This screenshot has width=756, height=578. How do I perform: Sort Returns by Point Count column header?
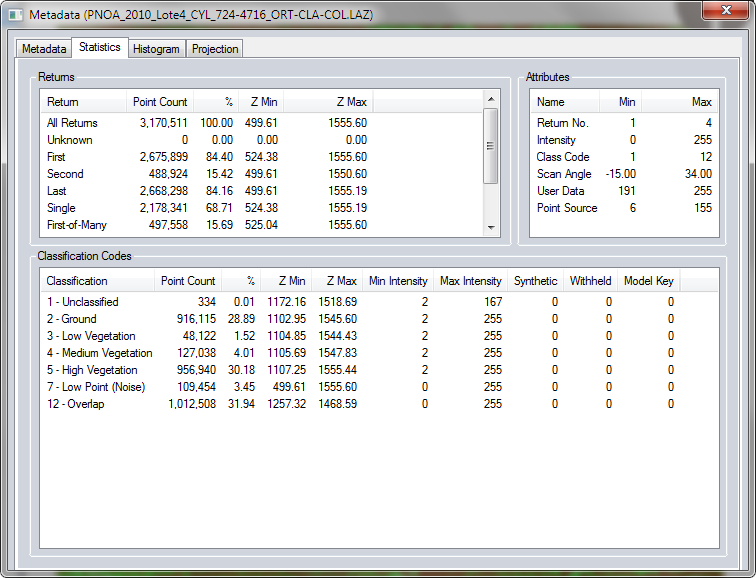159,102
